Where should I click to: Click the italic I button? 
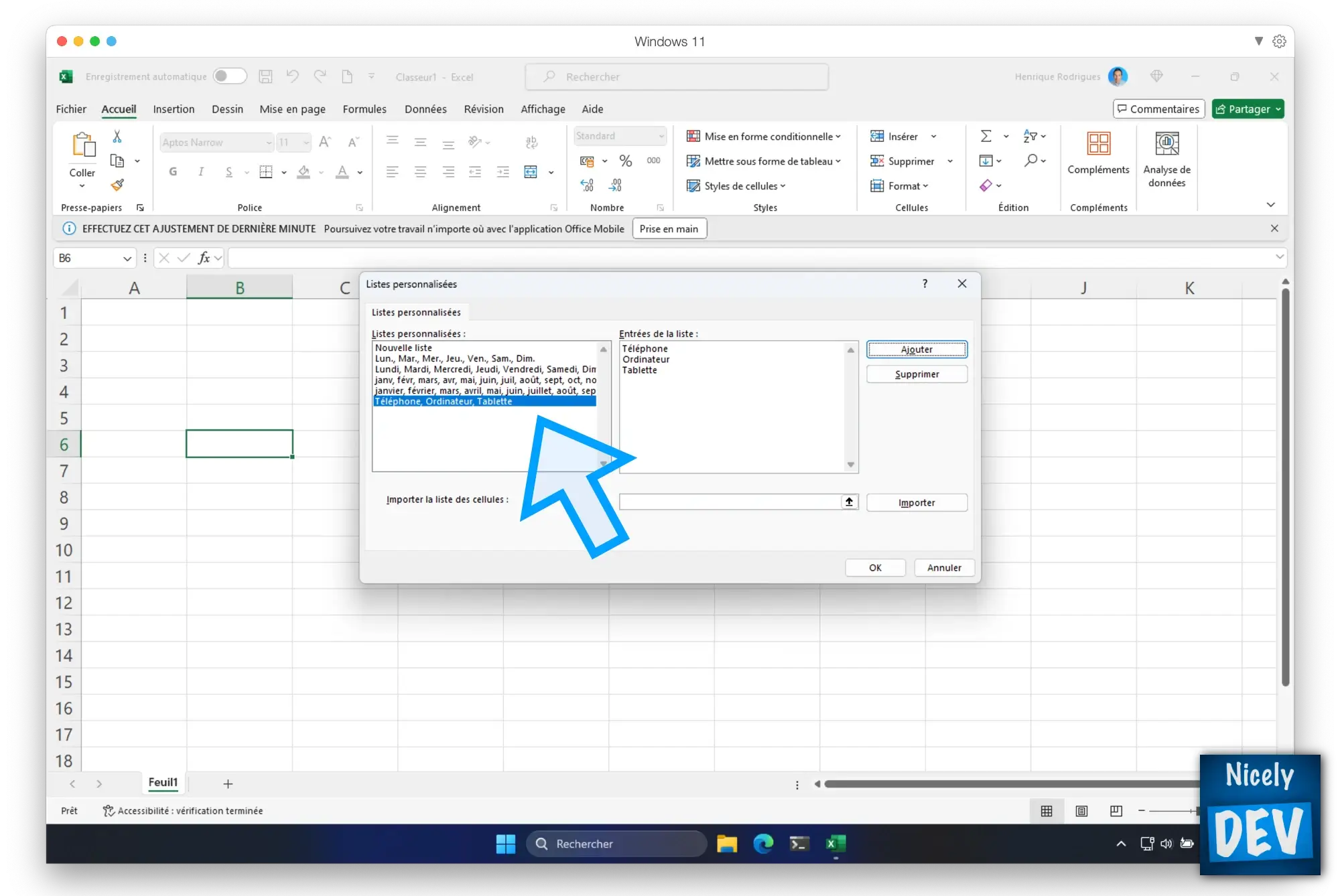(201, 172)
